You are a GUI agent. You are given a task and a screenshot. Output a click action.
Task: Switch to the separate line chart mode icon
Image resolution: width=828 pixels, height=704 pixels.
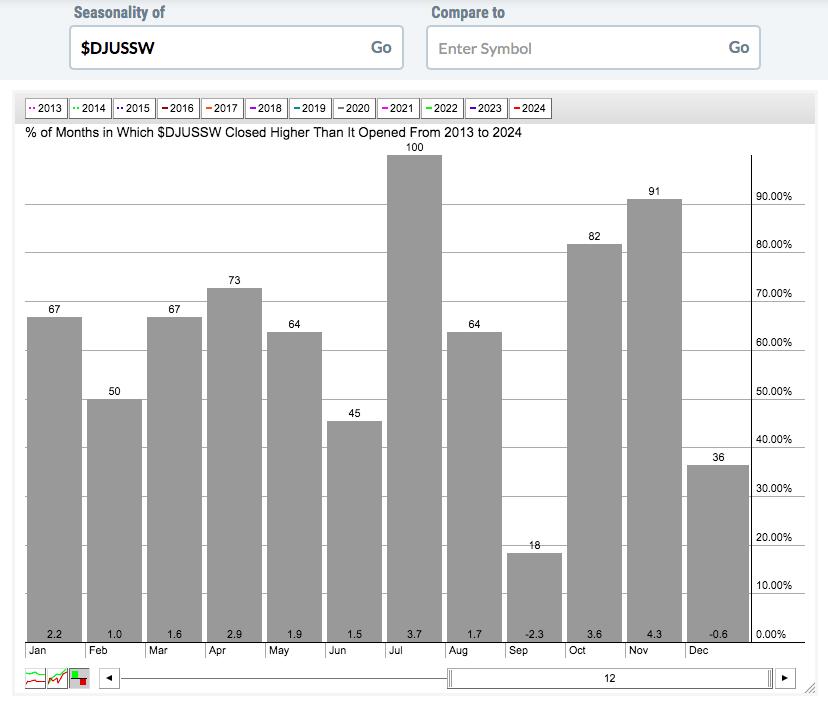tap(35, 678)
